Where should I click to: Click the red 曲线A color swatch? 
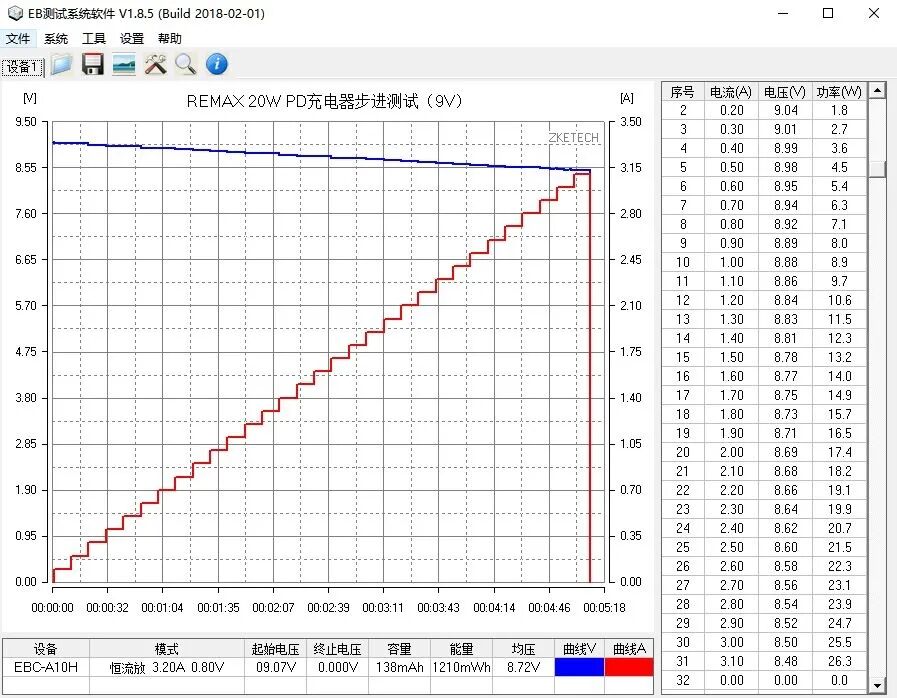pos(629,667)
